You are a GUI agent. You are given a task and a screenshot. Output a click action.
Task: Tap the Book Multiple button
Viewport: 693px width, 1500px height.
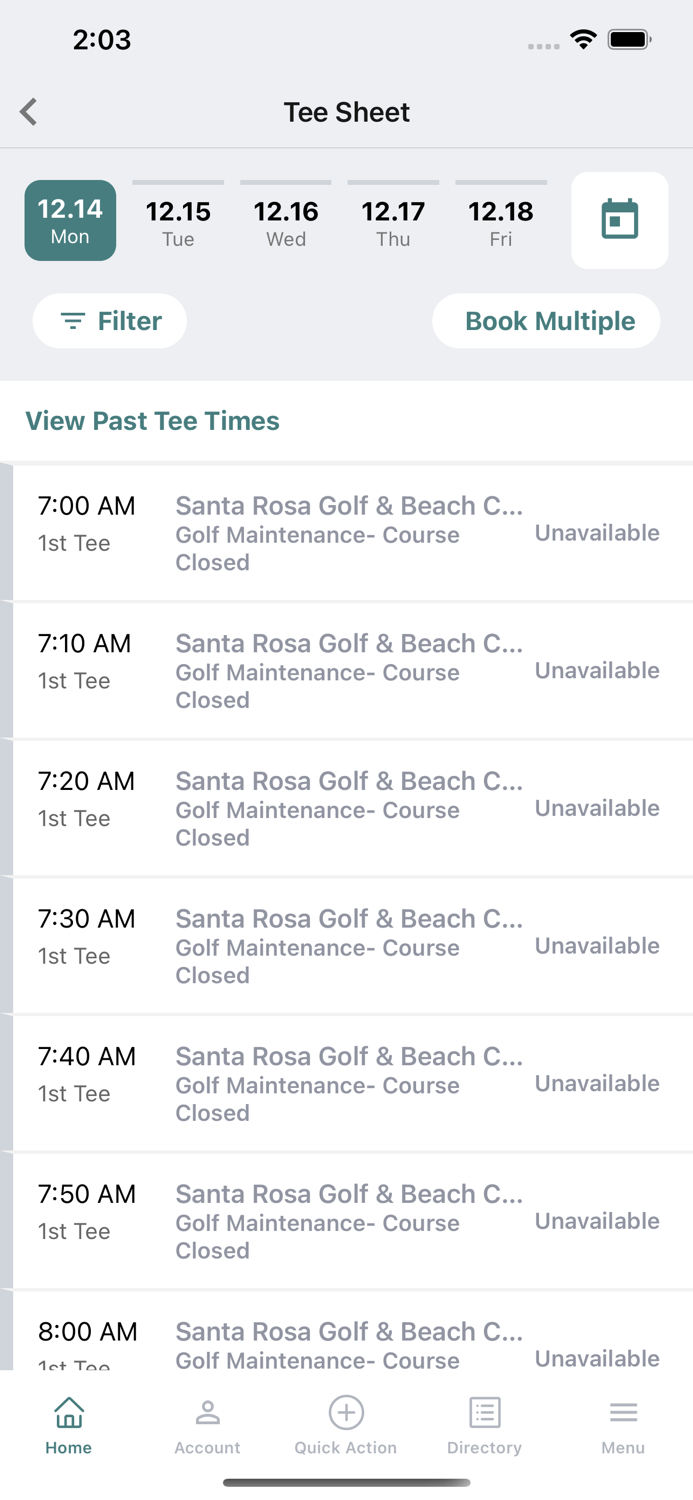coord(546,321)
